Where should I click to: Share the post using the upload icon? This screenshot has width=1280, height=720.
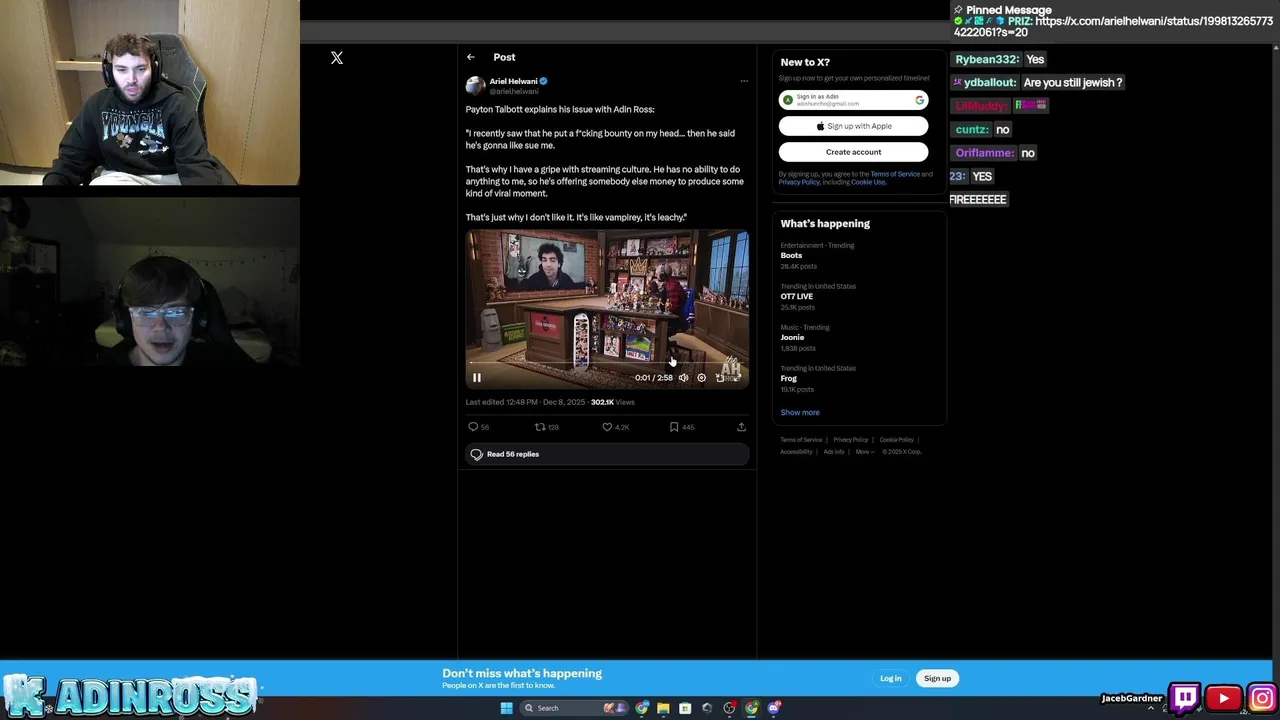point(741,427)
